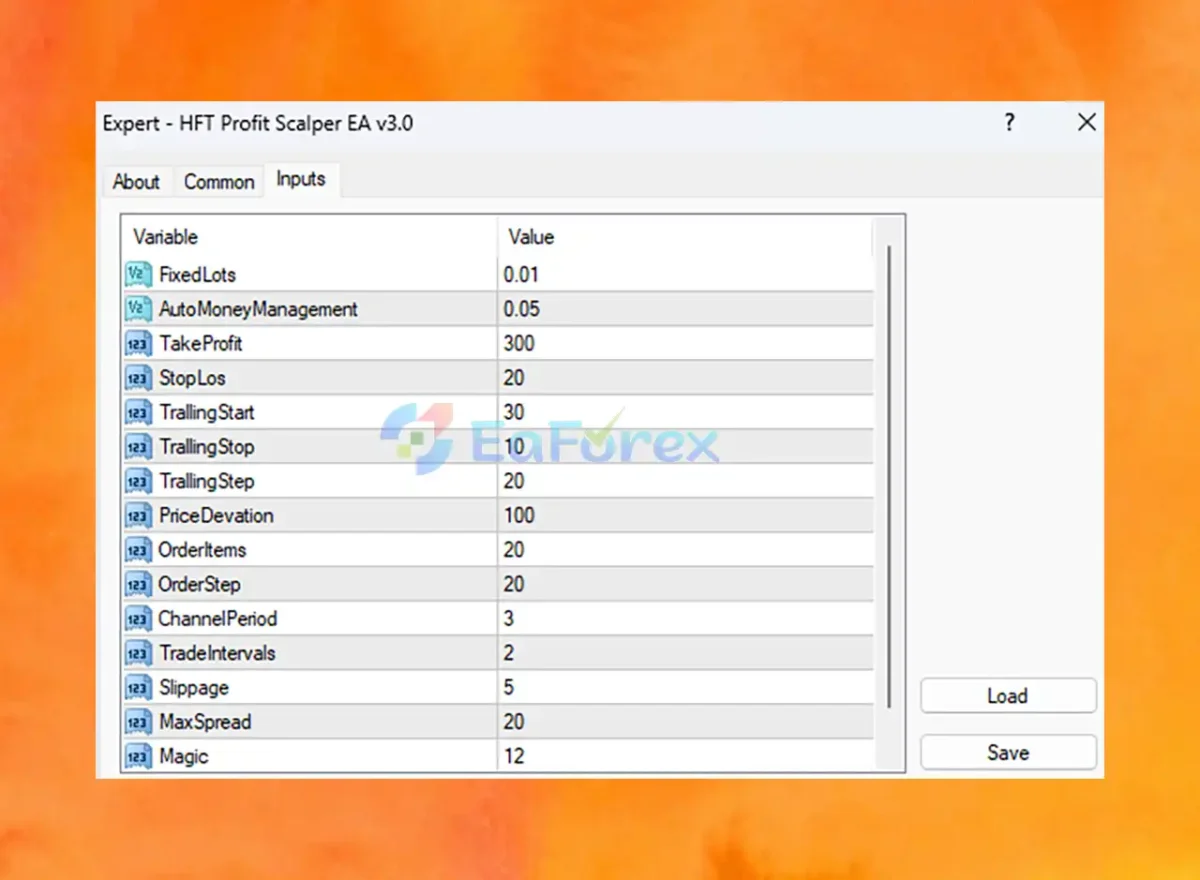Click the TrallingStop integer icon
Screen dimensions: 1200x880
[x=138, y=446]
